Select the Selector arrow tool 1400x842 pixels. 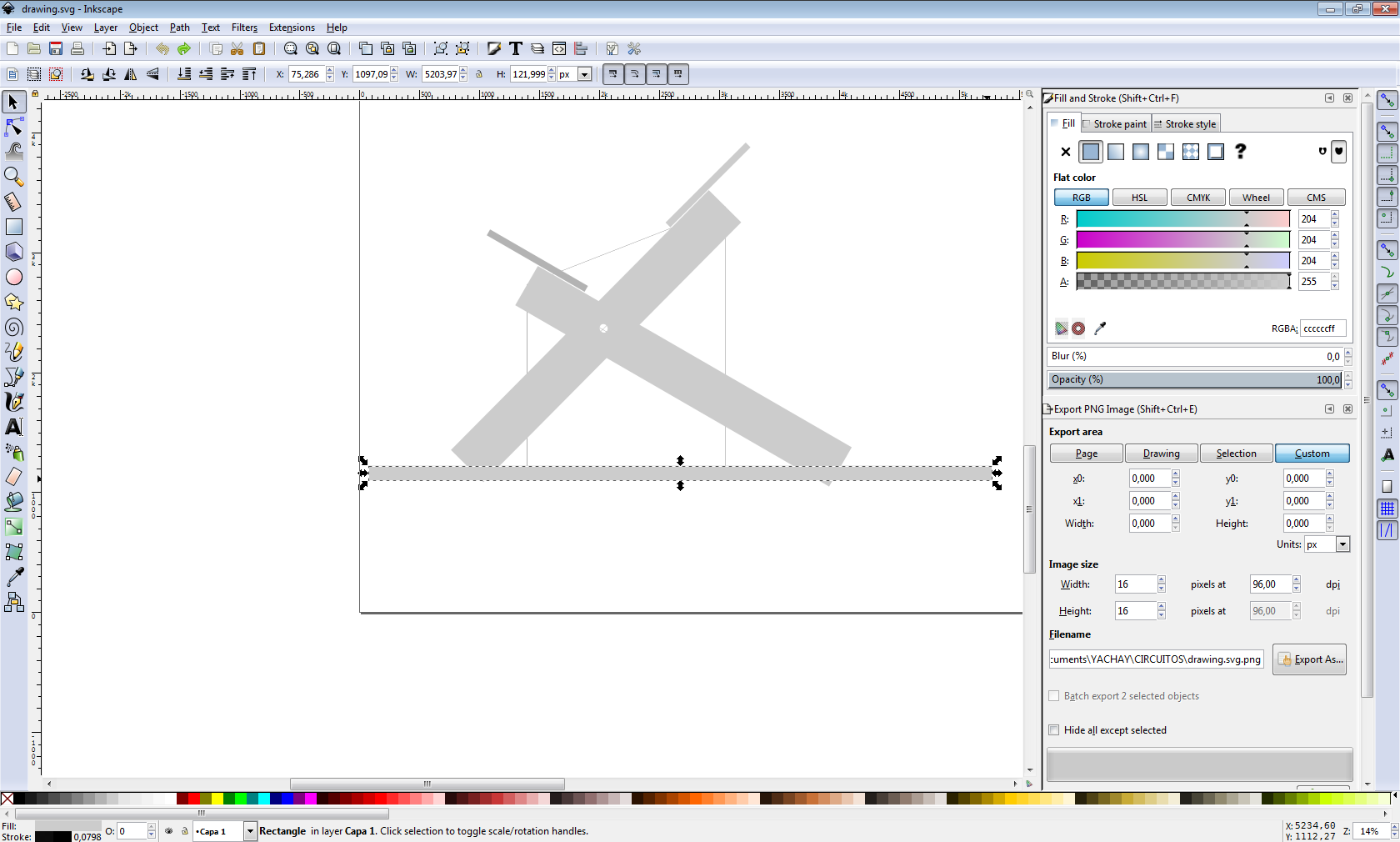[x=13, y=102]
